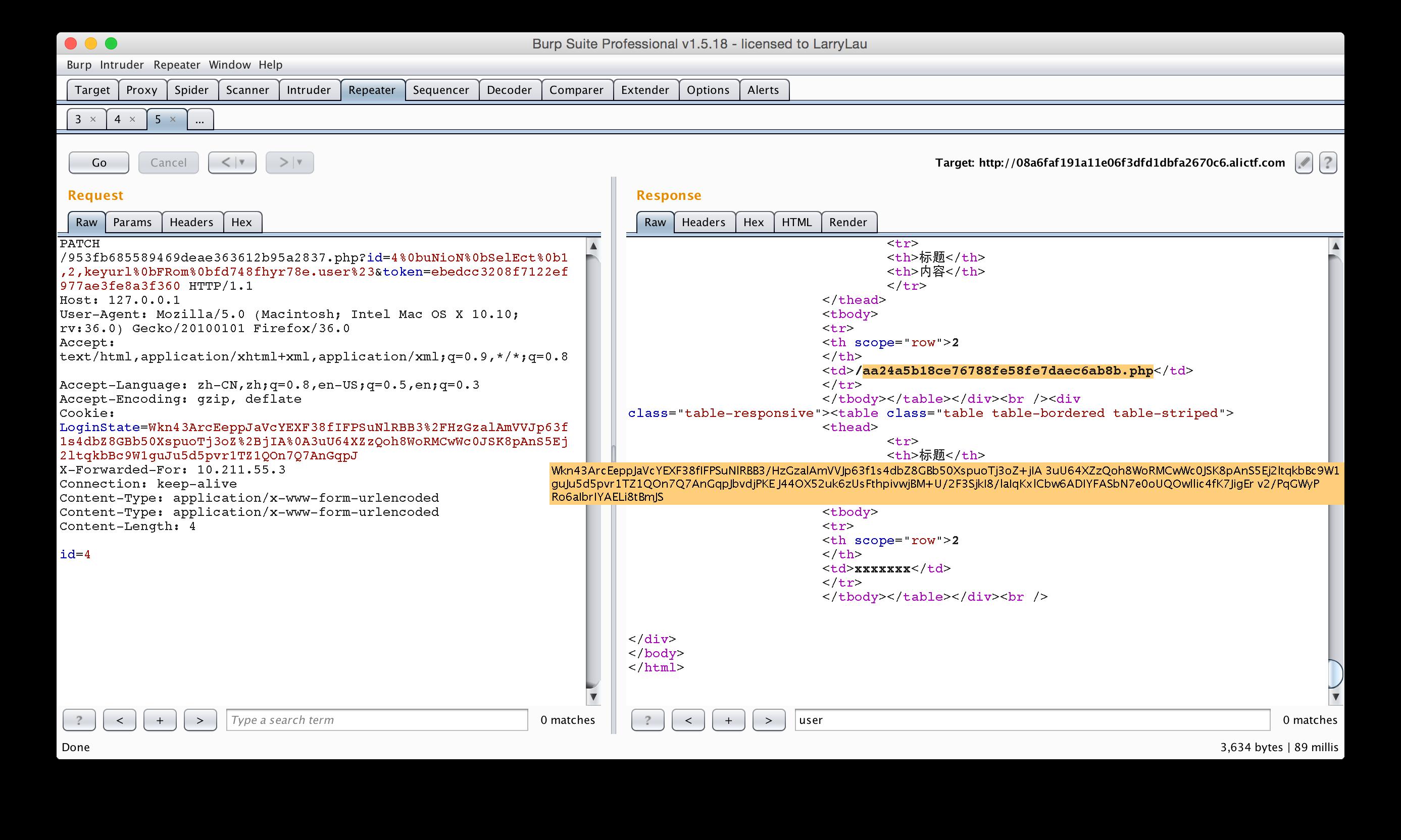
Task: Open the history back dropdown arrow
Action: (x=242, y=163)
